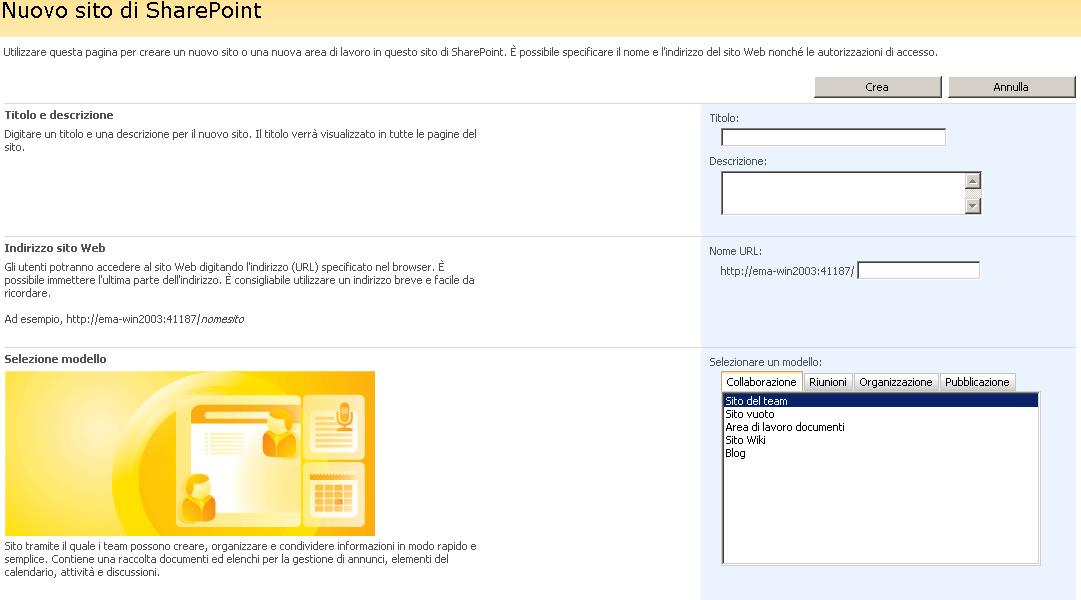
Task: Click the Crea button
Action: [877, 87]
